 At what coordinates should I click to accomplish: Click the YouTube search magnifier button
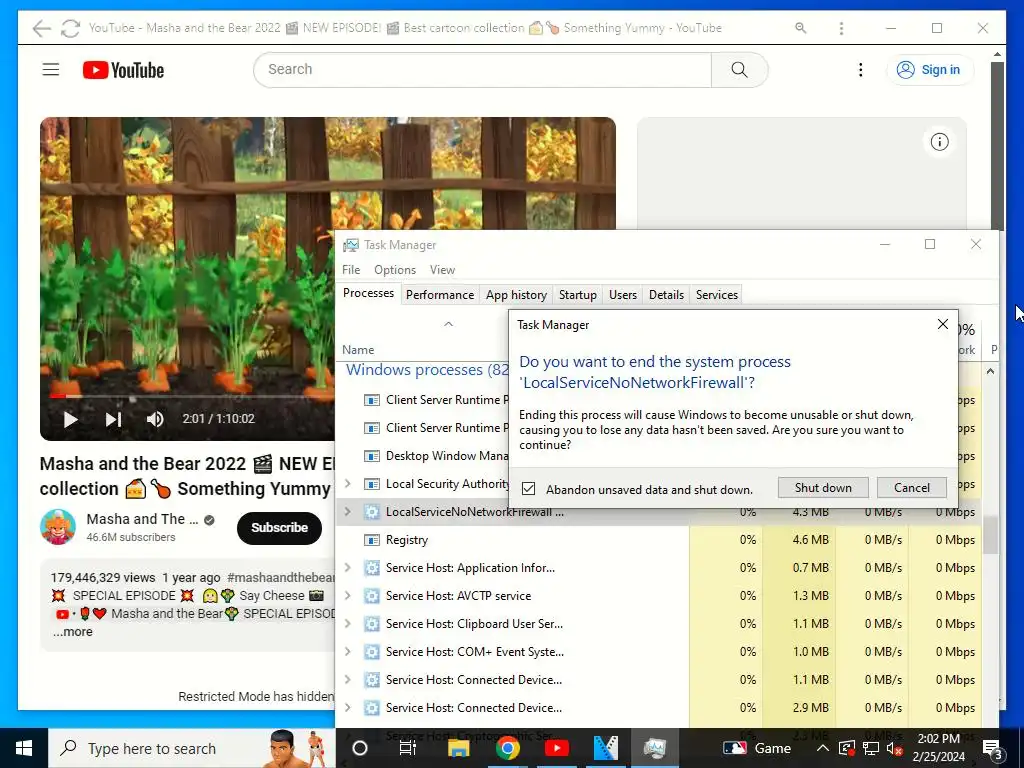click(x=739, y=69)
